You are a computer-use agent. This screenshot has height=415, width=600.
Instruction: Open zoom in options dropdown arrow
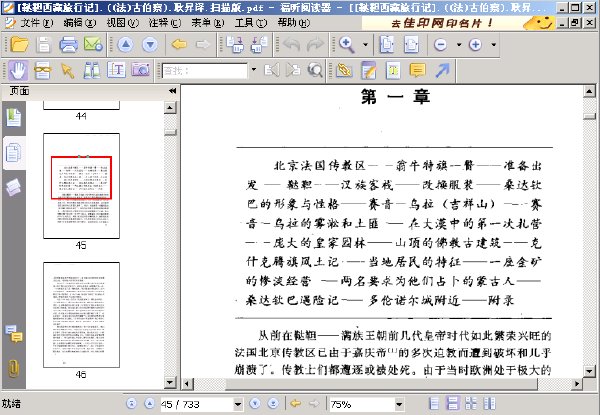click(494, 45)
